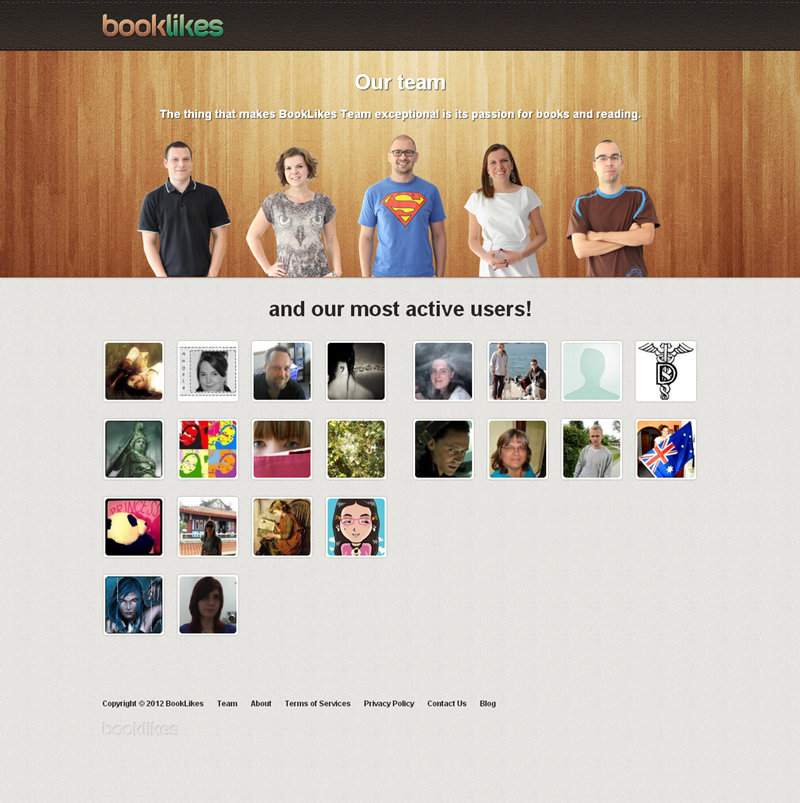Open the colorful pop-art four-panel avatar

point(208,449)
